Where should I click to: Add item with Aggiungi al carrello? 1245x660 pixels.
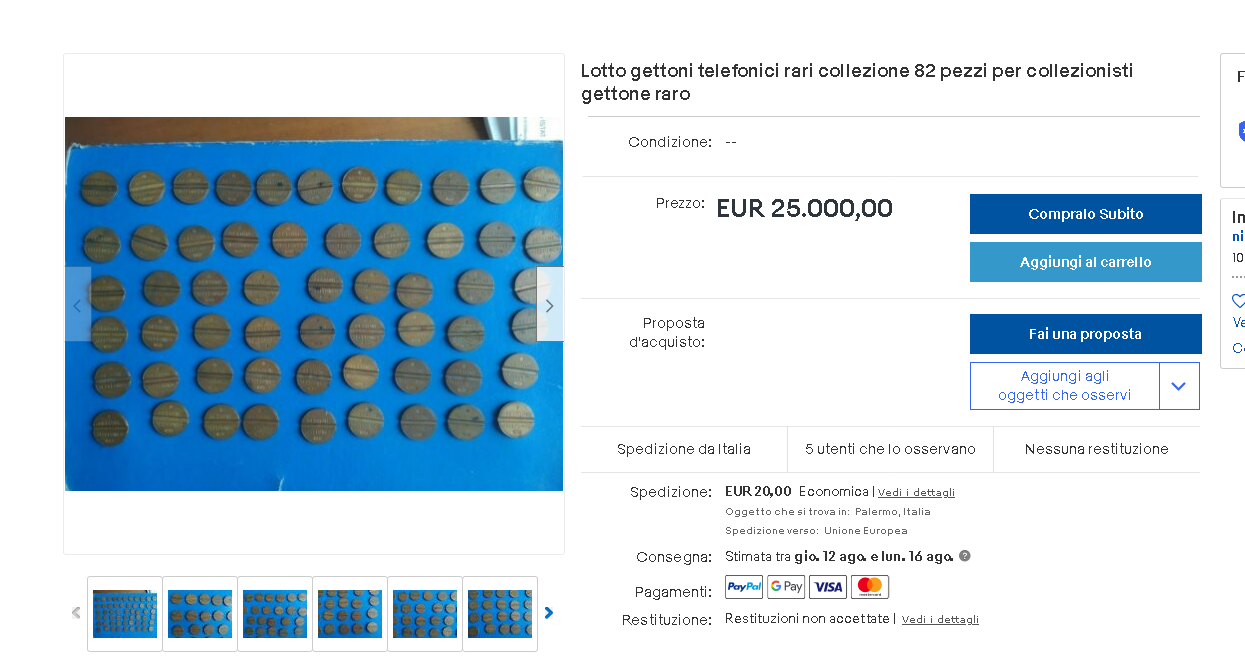click(1086, 262)
